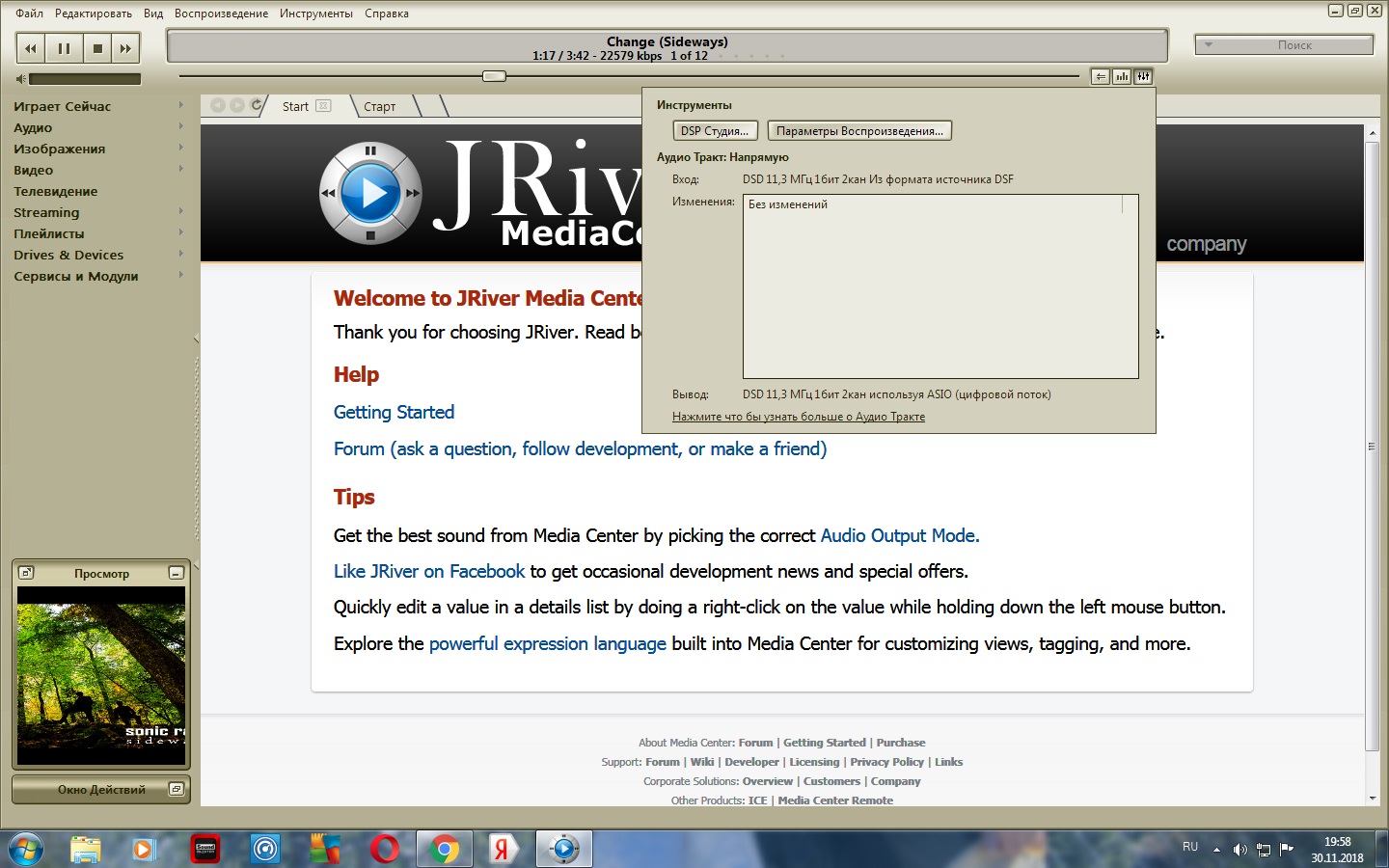Expand the Играет Сейчас arrow

point(180,105)
